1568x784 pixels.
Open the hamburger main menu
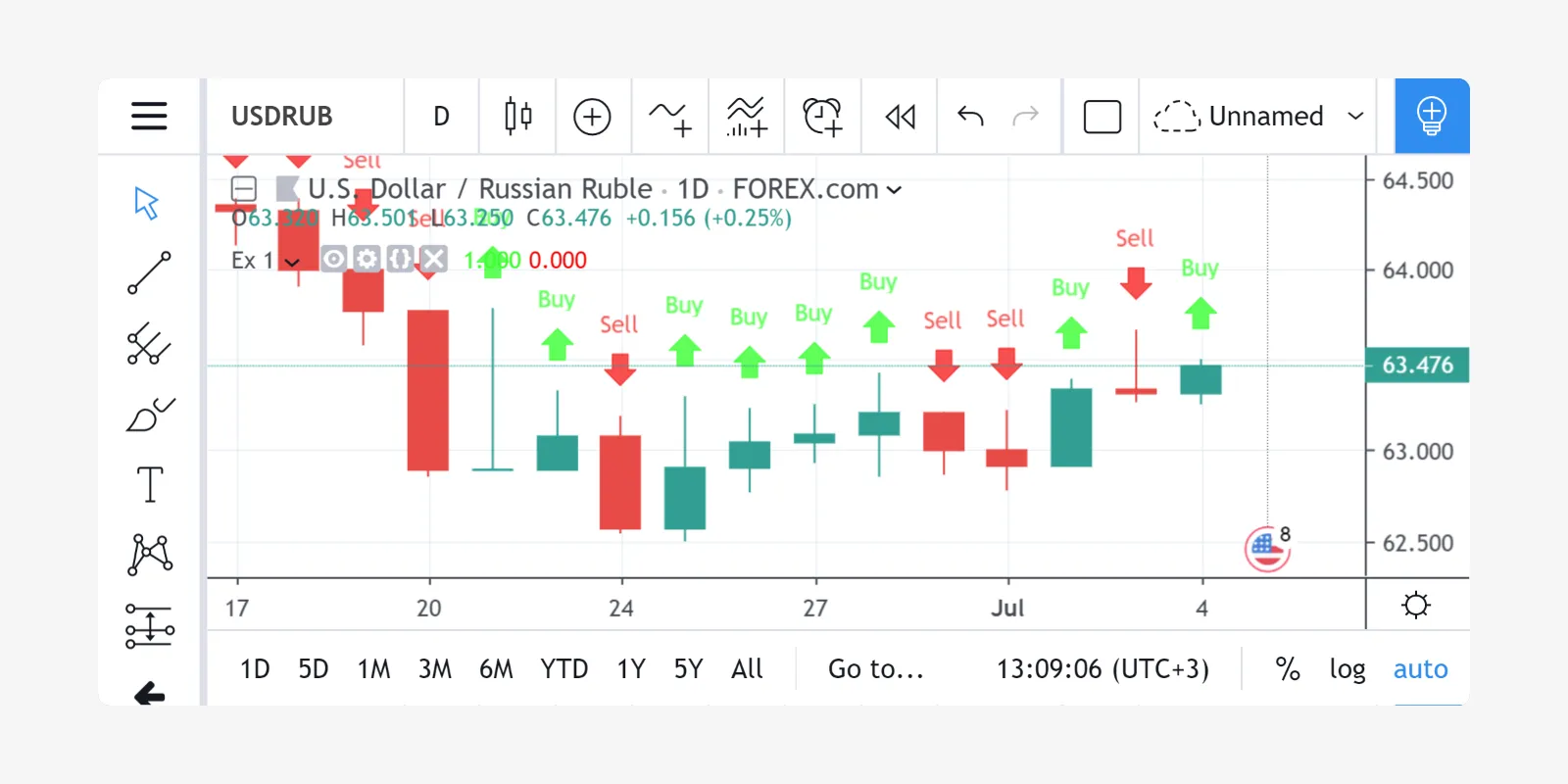[x=149, y=116]
